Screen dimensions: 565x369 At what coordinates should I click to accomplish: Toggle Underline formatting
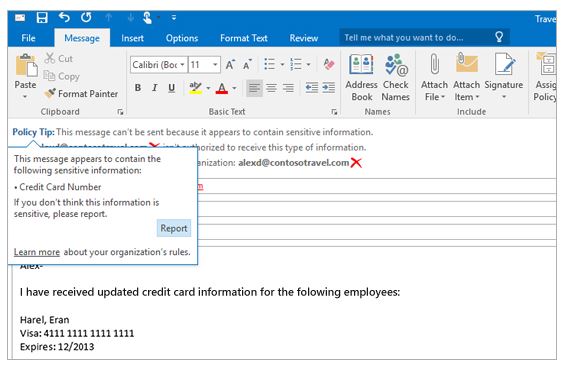tap(172, 88)
